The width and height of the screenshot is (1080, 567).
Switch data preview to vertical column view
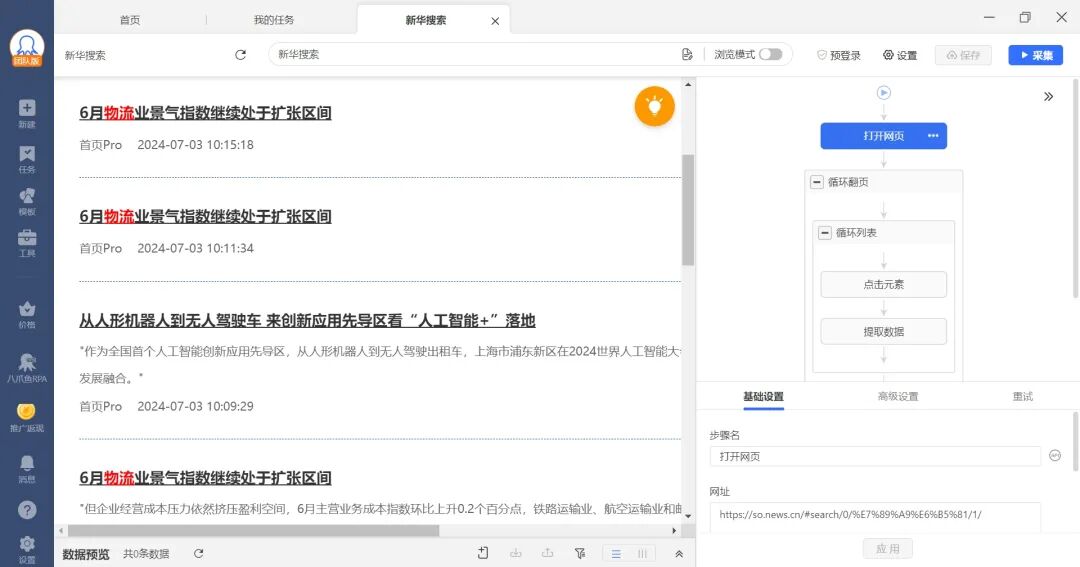point(642,553)
